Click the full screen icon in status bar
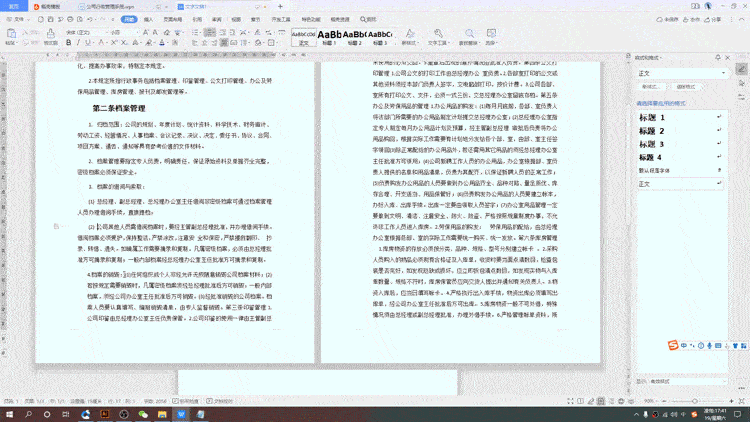Image resolution: width=750 pixels, height=422 pixels. pos(570,401)
